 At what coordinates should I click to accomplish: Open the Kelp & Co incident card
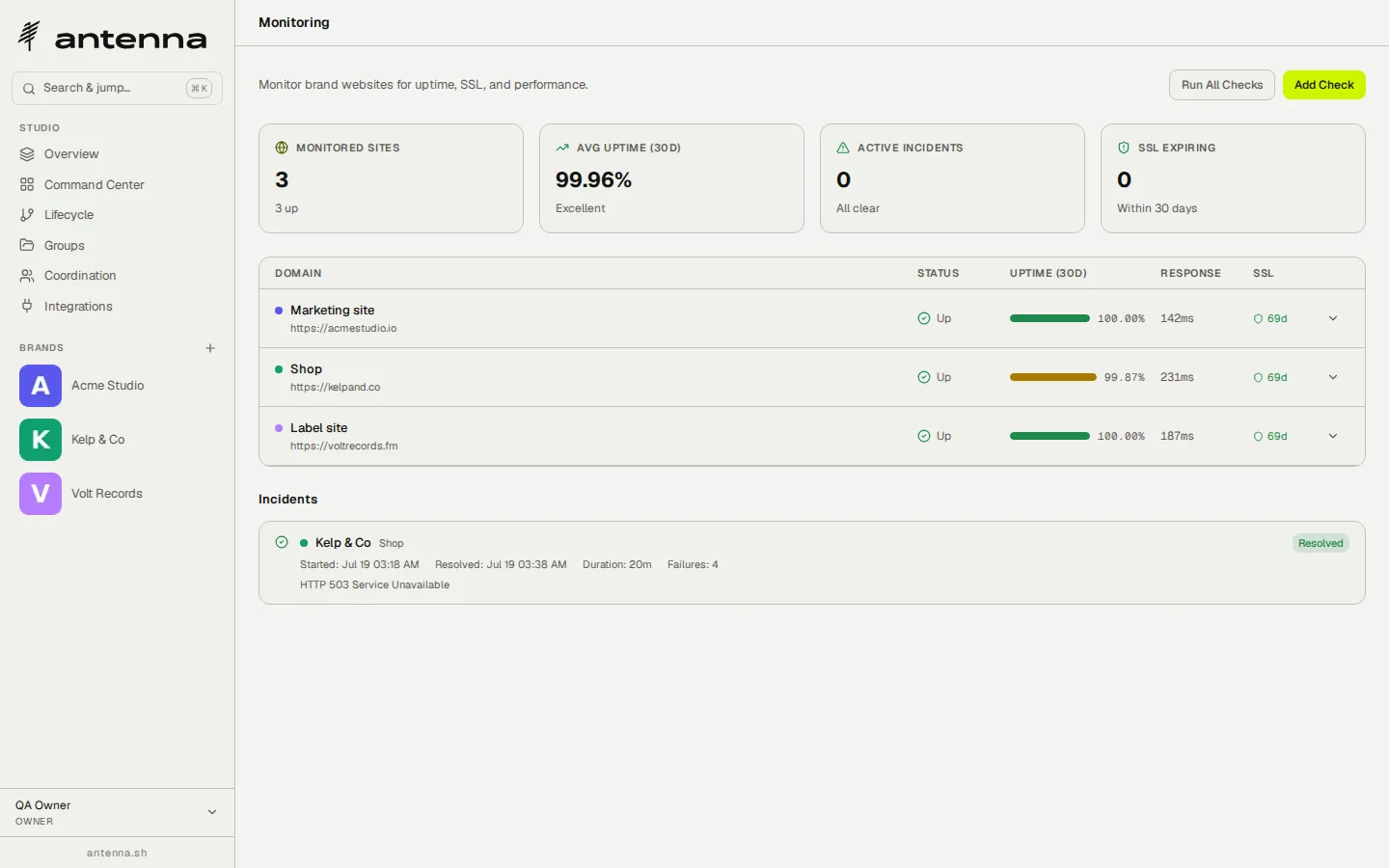tap(812, 563)
